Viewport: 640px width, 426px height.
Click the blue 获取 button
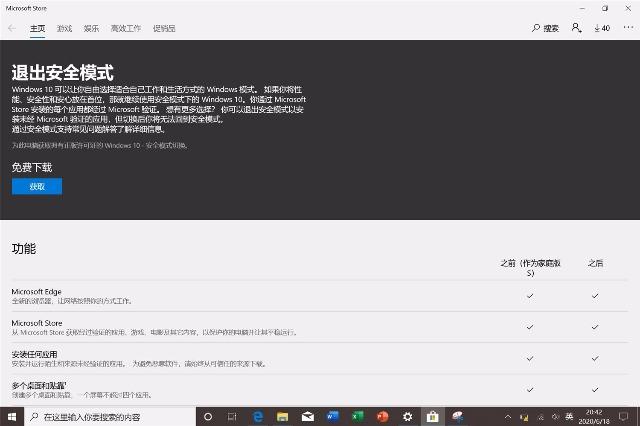pyautogui.click(x=37, y=186)
